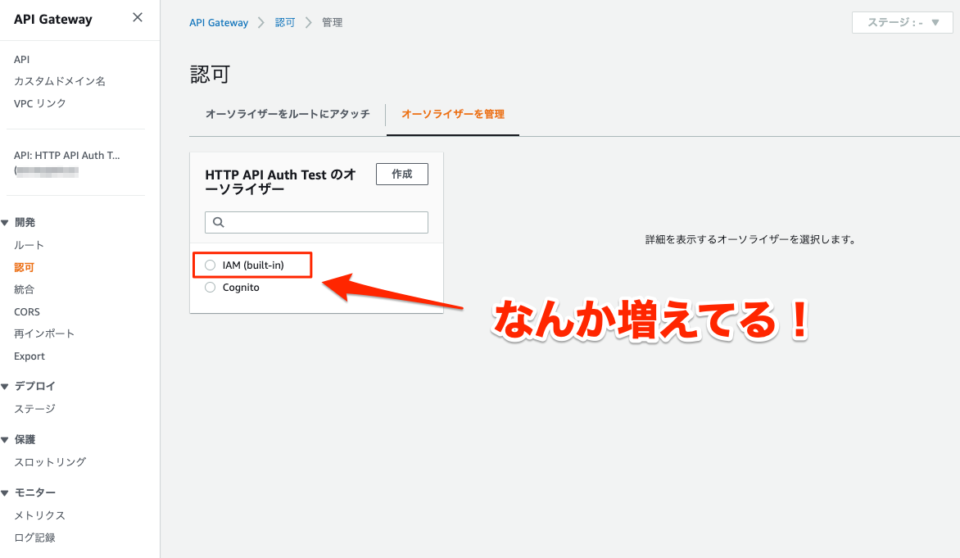The image size is (960, 558).
Task: Open VPC リンク in the sidebar
Action: tap(40, 104)
